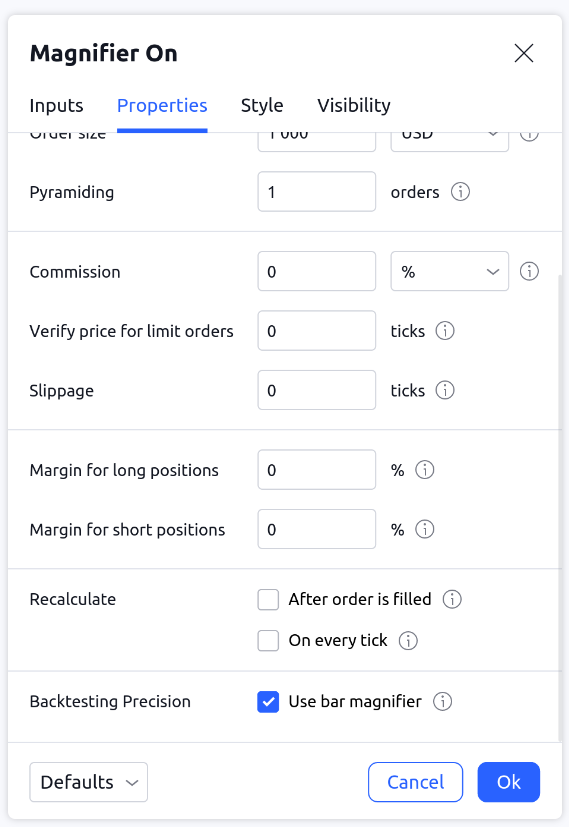The width and height of the screenshot is (569, 827).
Task: Check the On every tick option
Action: (268, 641)
